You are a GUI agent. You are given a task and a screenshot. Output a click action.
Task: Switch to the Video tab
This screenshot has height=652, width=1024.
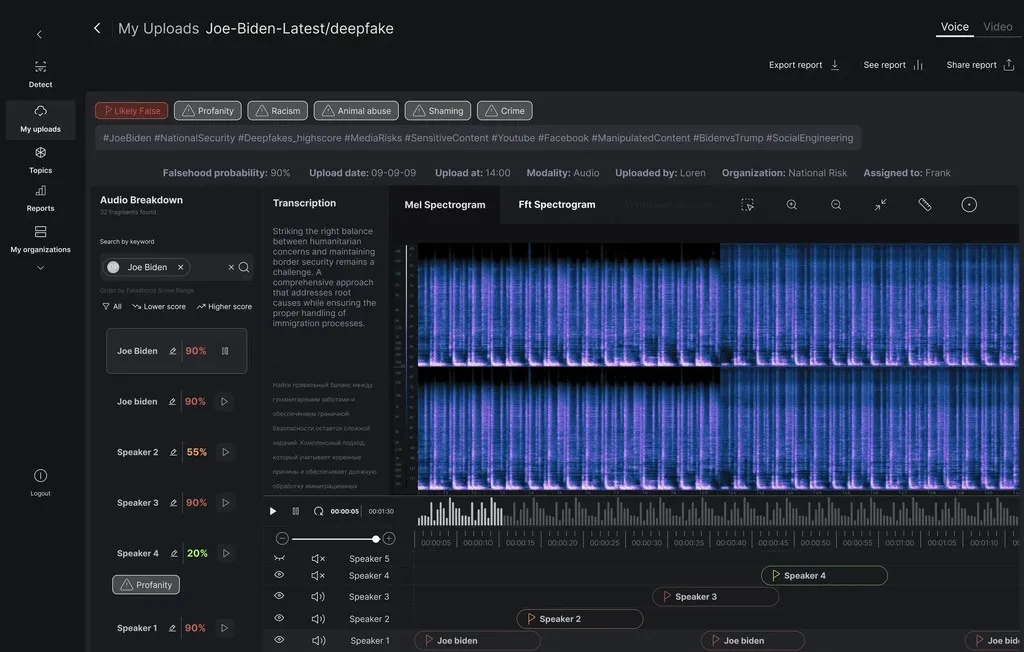pyautogui.click(x=997, y=27)
